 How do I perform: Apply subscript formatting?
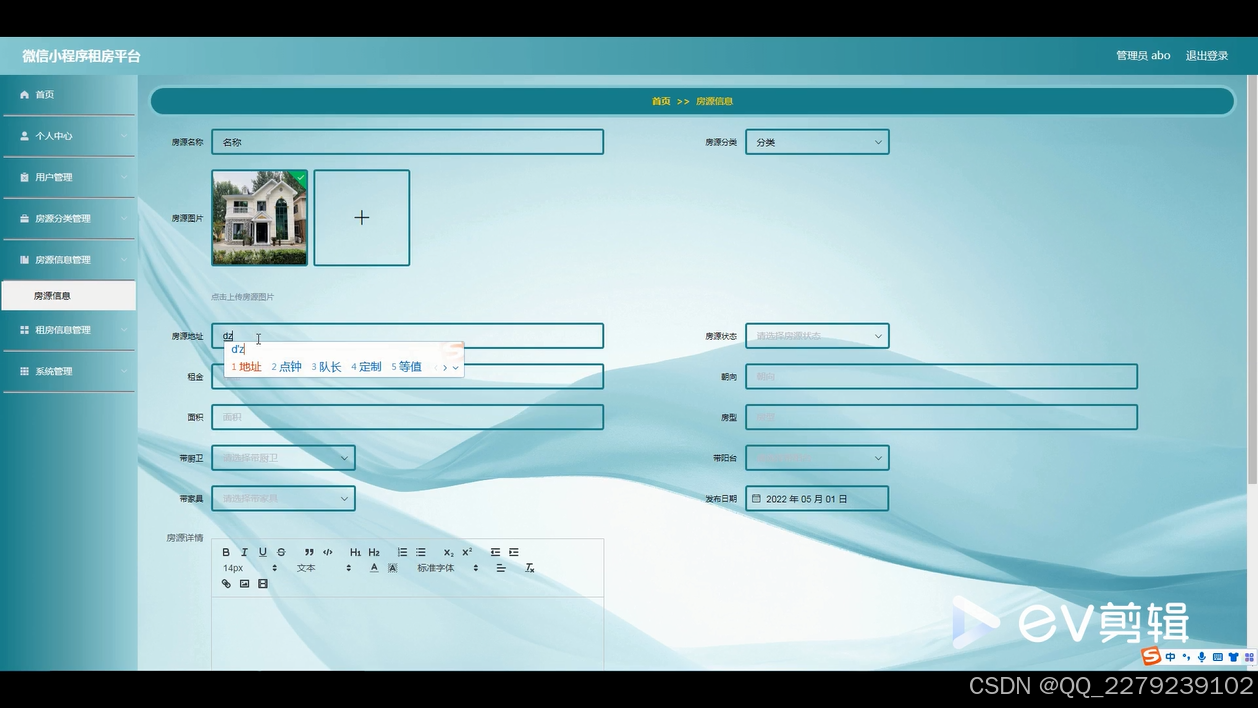click(448, 552)
